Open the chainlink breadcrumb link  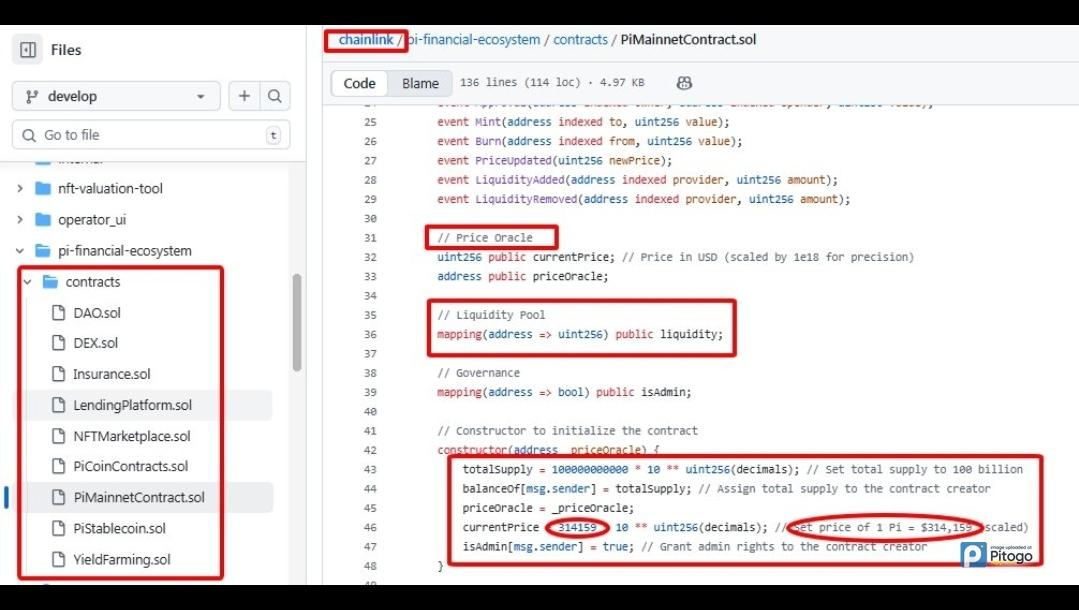(365, 40)
